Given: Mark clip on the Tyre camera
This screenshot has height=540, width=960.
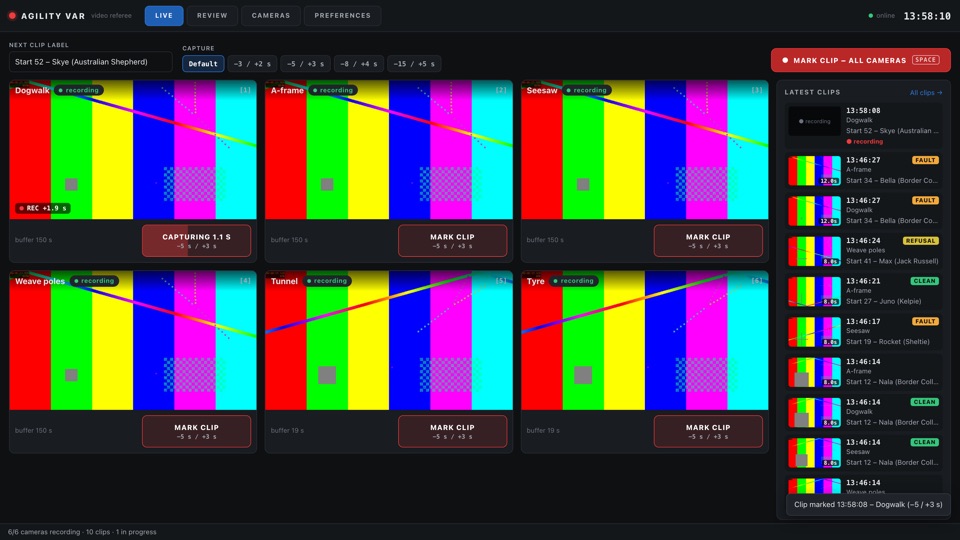Looking at the screenshot, I should [x=708, y=431].
